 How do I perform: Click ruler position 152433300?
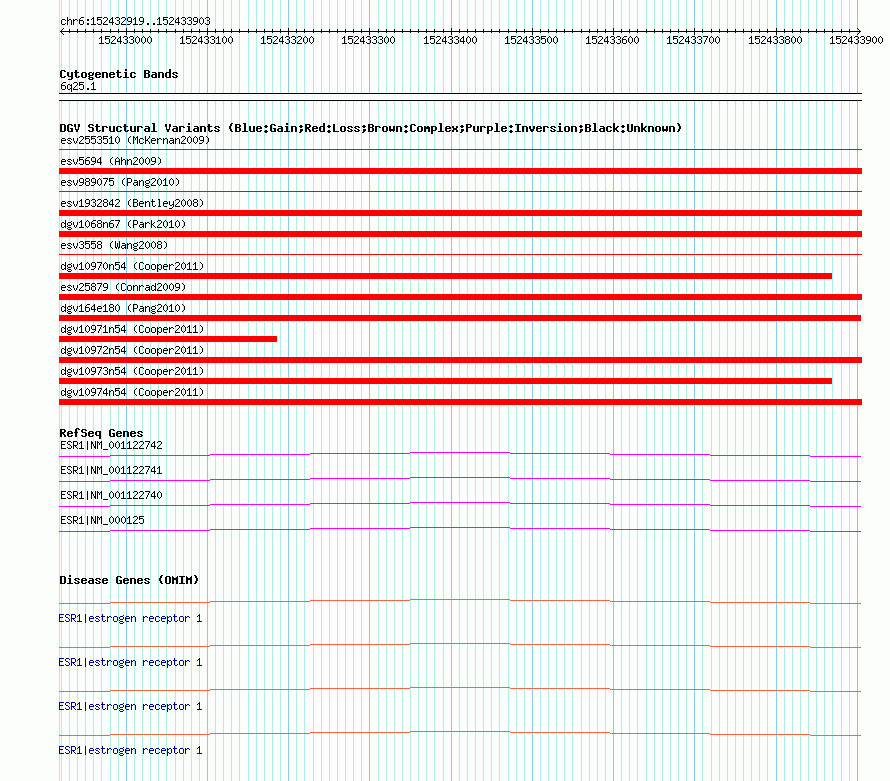coord(368,40)
